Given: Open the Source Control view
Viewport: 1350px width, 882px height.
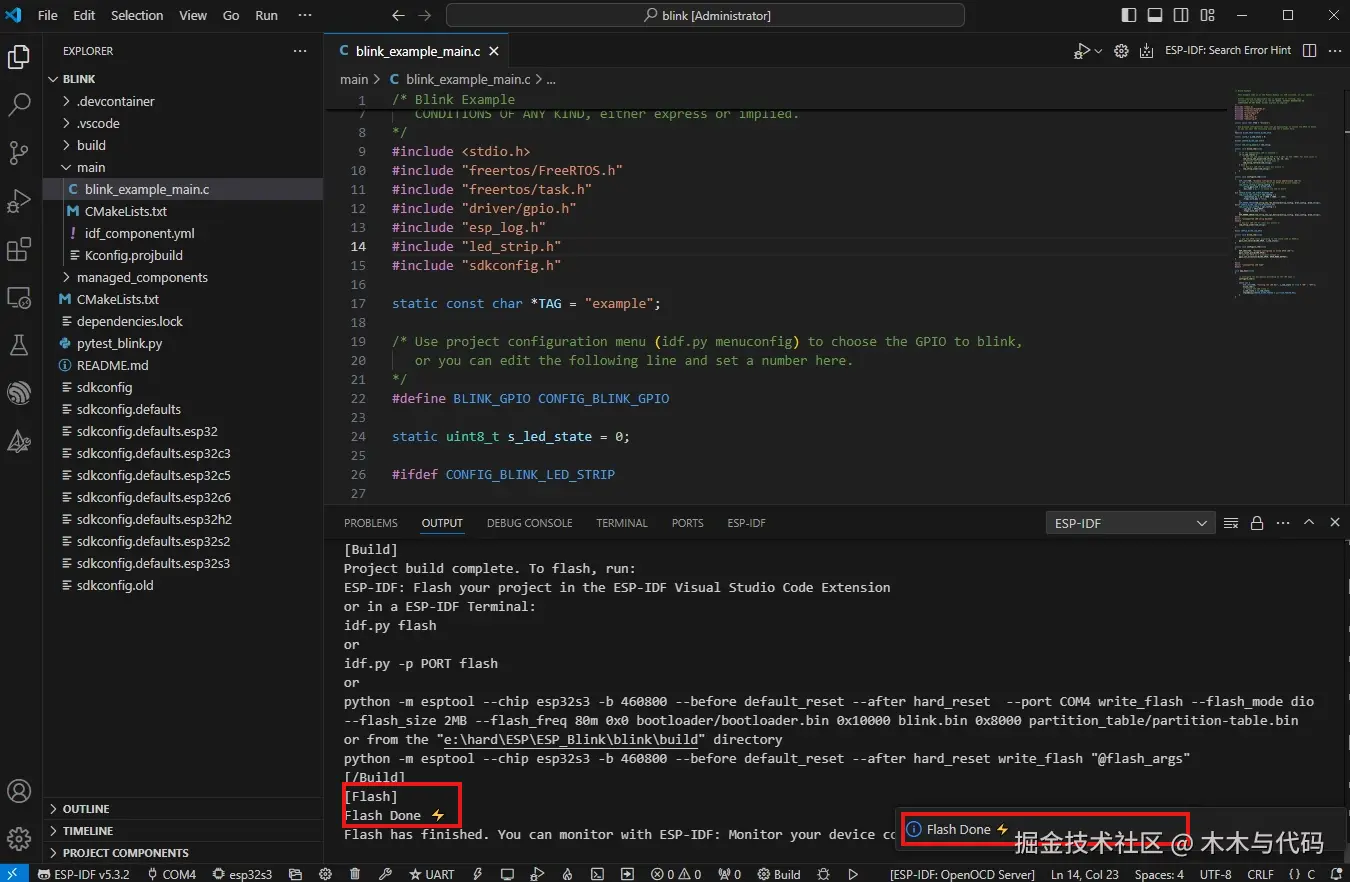Looking at the screenshot, I should click(x=19, y=153).
